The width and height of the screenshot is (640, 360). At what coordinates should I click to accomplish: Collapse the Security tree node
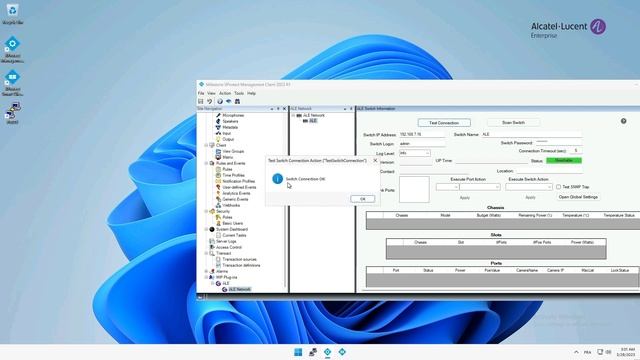coord(206,211)
